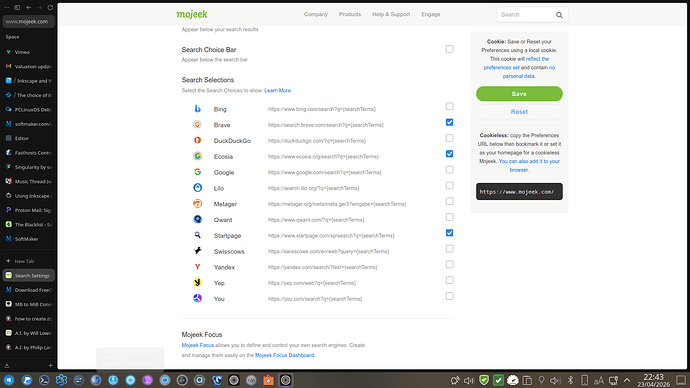The height and width of the screenshot is (388, 690).
Task: Click the Google G icon
Action: [198, 172]
